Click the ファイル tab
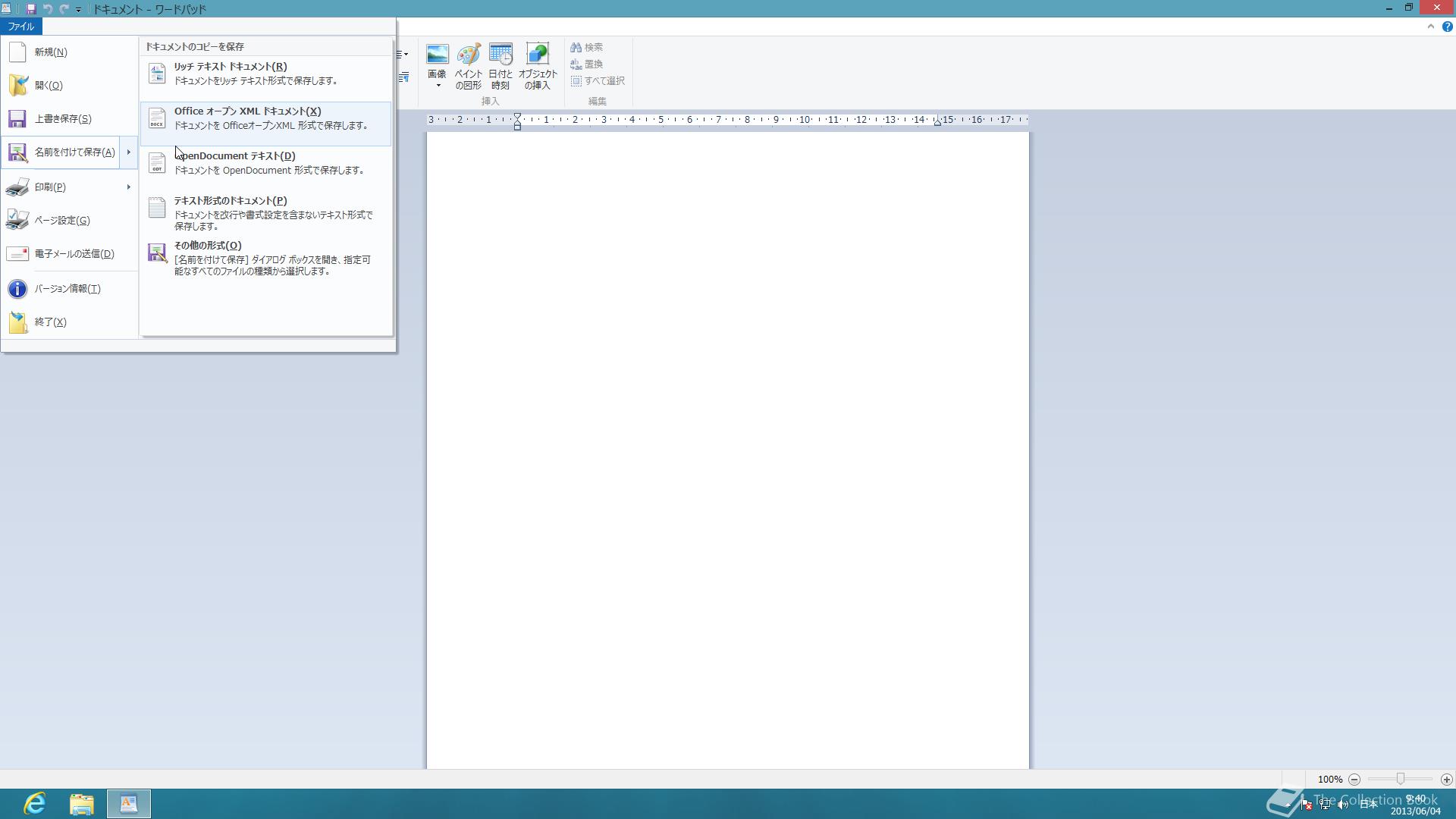 click(x=21, y=27)
